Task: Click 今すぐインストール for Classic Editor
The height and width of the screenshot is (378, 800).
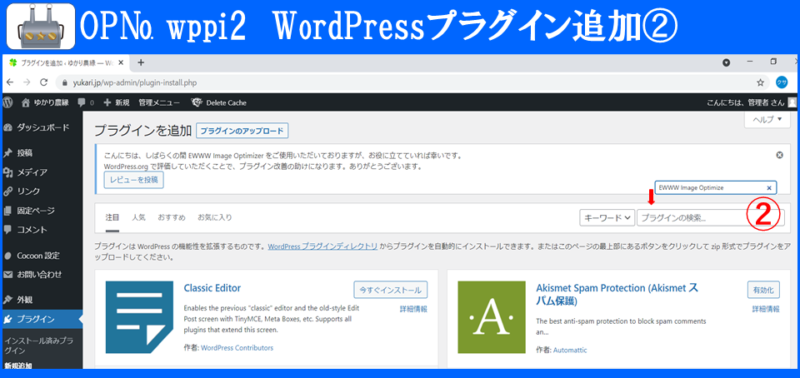Action: pyautogui.click(x=390, y=290)
